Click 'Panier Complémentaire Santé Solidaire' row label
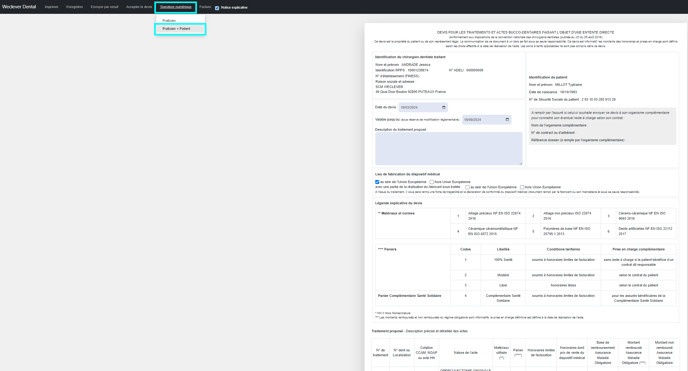 409,296
